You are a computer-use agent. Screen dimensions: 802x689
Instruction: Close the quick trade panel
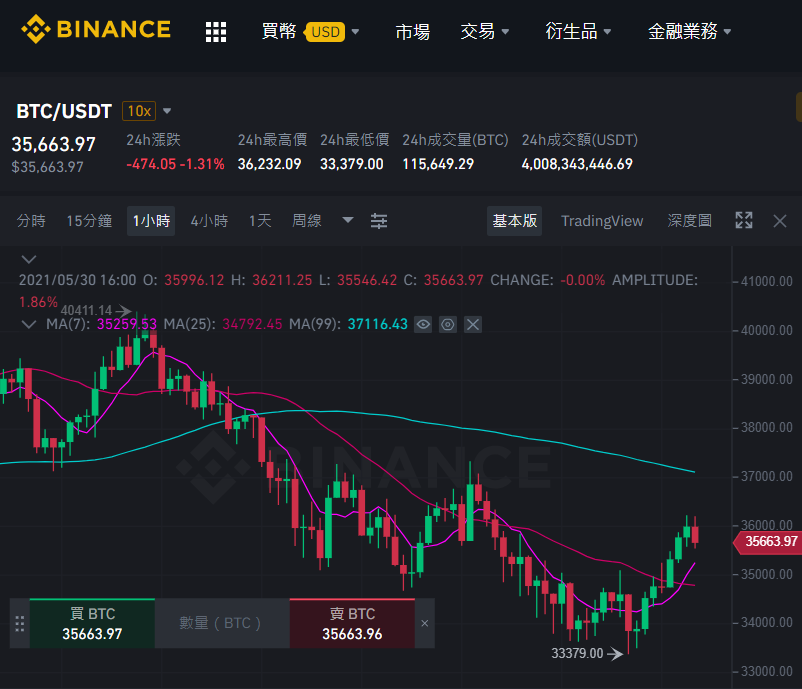coord(425,623)
